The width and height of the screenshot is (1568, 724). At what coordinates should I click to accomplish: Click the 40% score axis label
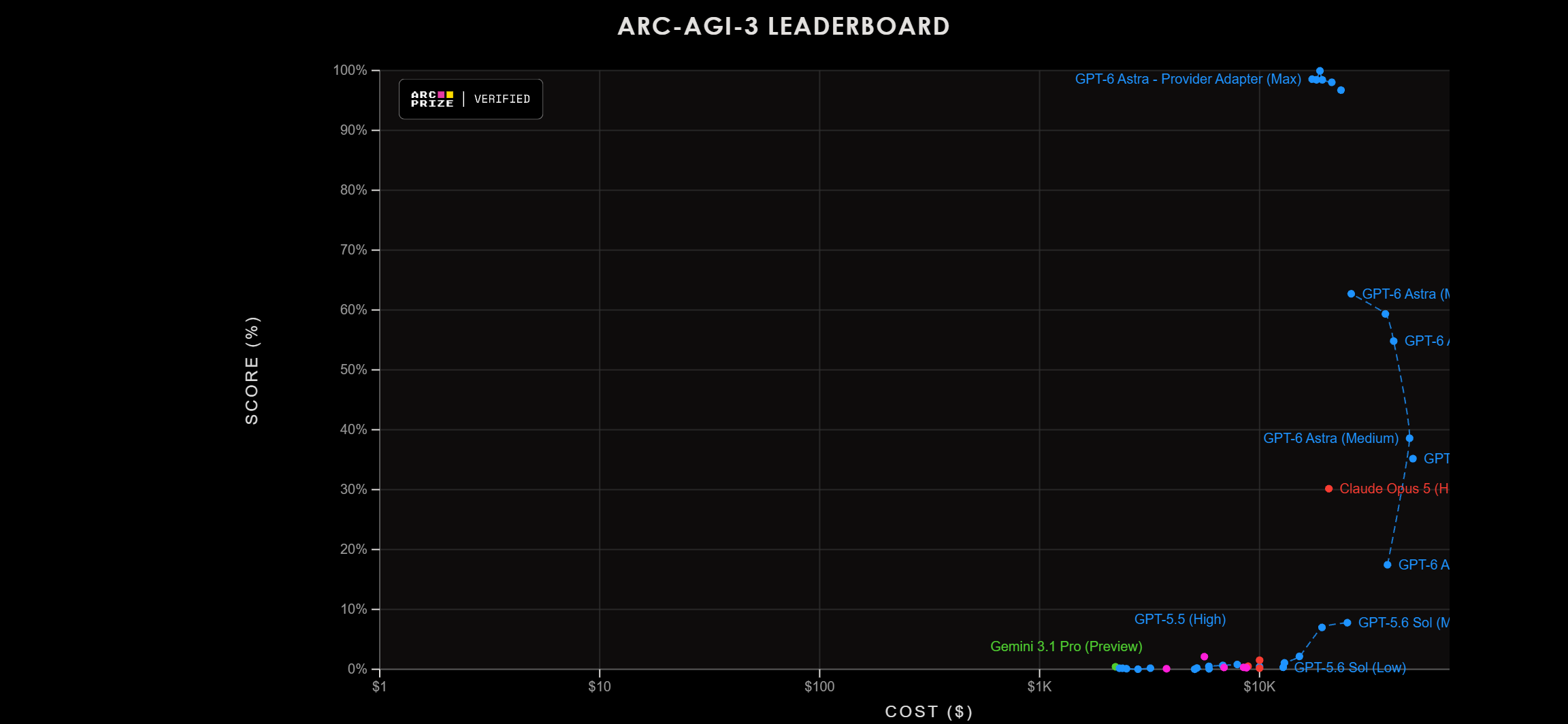[x=353, y=429]
